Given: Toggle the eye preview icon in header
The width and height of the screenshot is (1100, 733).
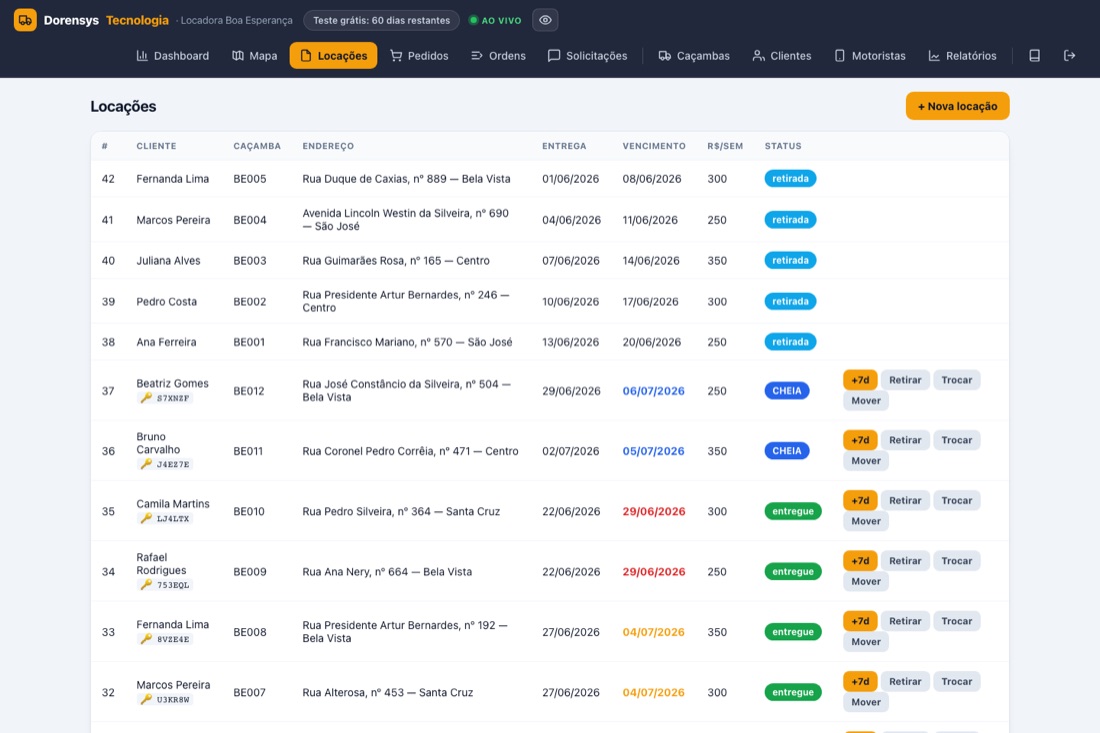Looking at the screenshot, I should 545,20.
